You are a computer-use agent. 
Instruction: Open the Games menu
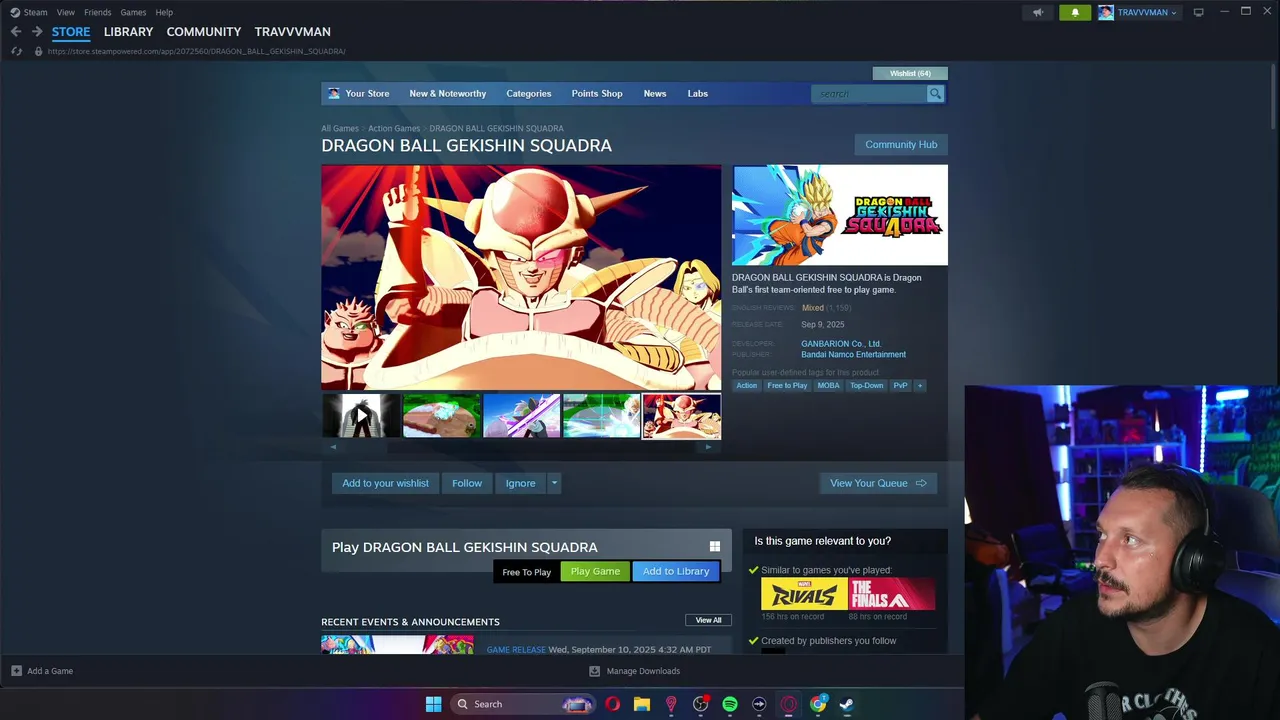point(133,12)
